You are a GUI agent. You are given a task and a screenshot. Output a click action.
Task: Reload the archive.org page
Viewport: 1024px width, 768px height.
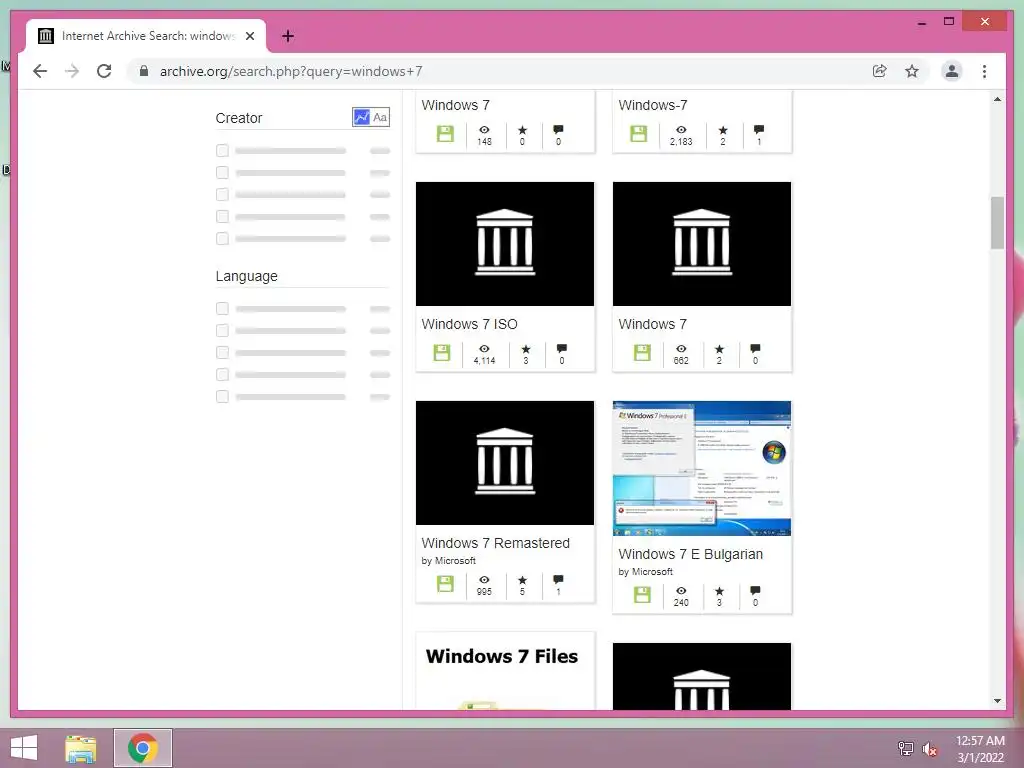[104, 71]
